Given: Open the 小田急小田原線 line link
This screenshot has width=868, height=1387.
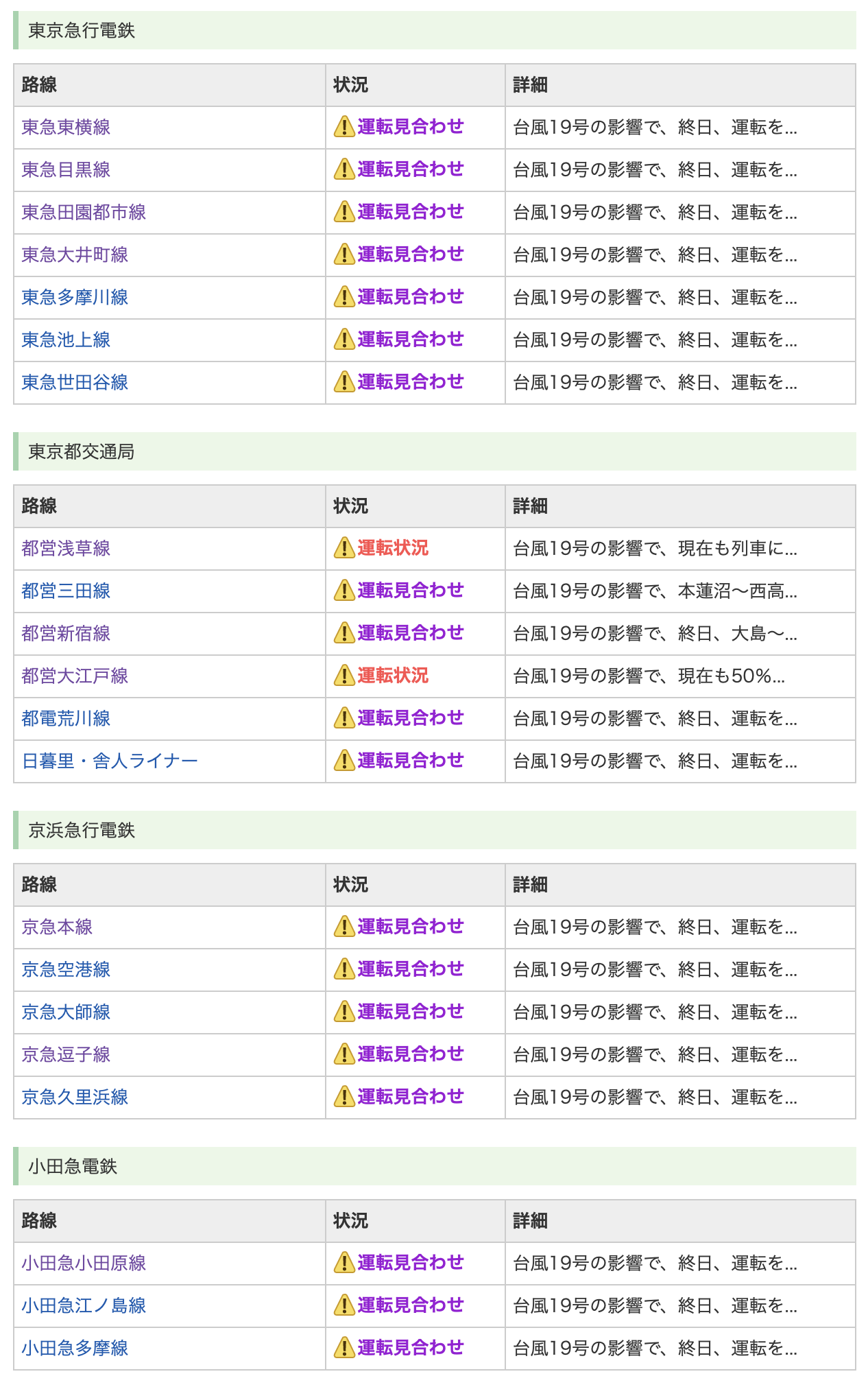Looking at the screenshot, I should point(84,1264).
